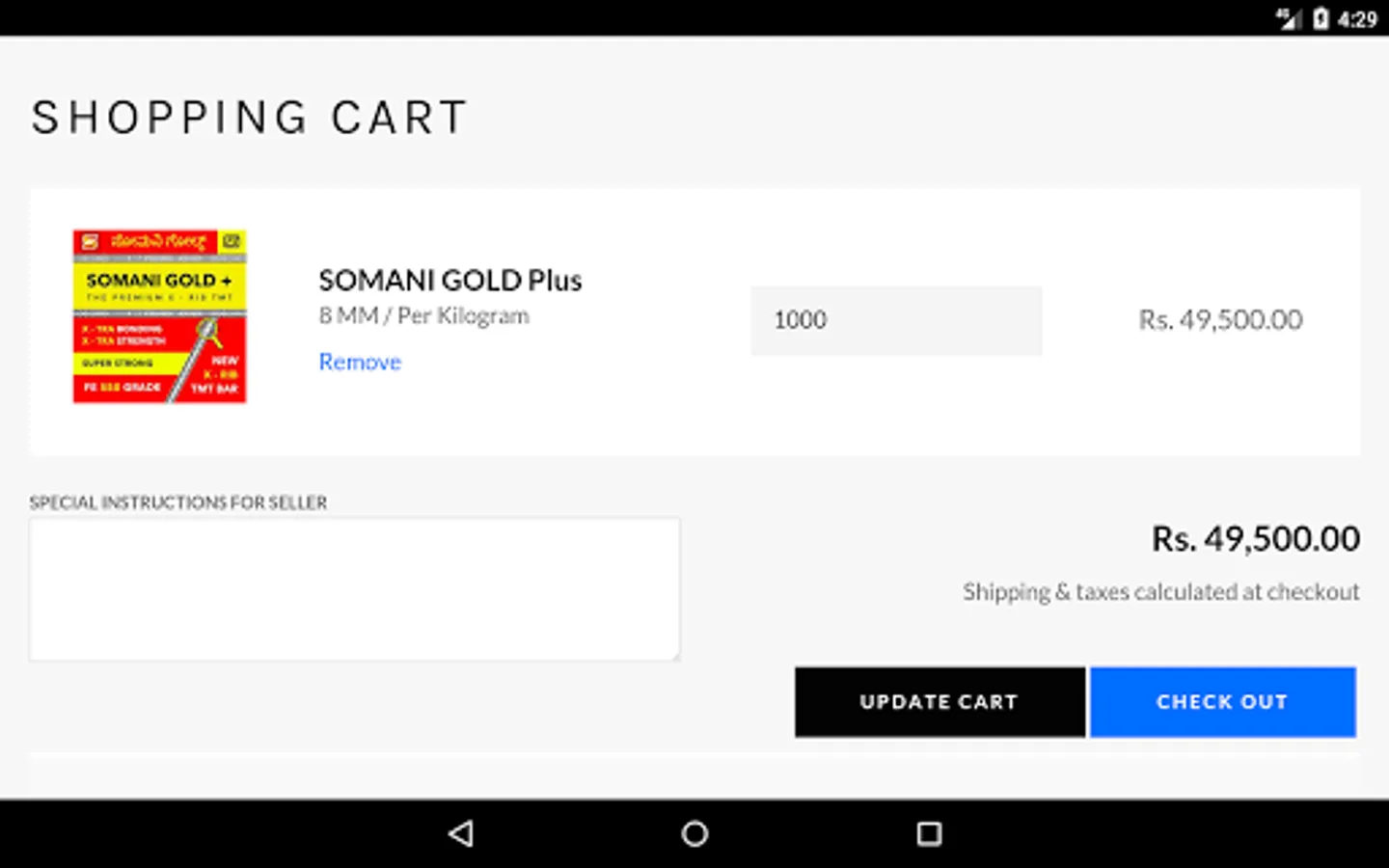Viewport: 1389px width, 868px height.
Task: Grab the text box resize handle corner
Action: coord(675,656)
